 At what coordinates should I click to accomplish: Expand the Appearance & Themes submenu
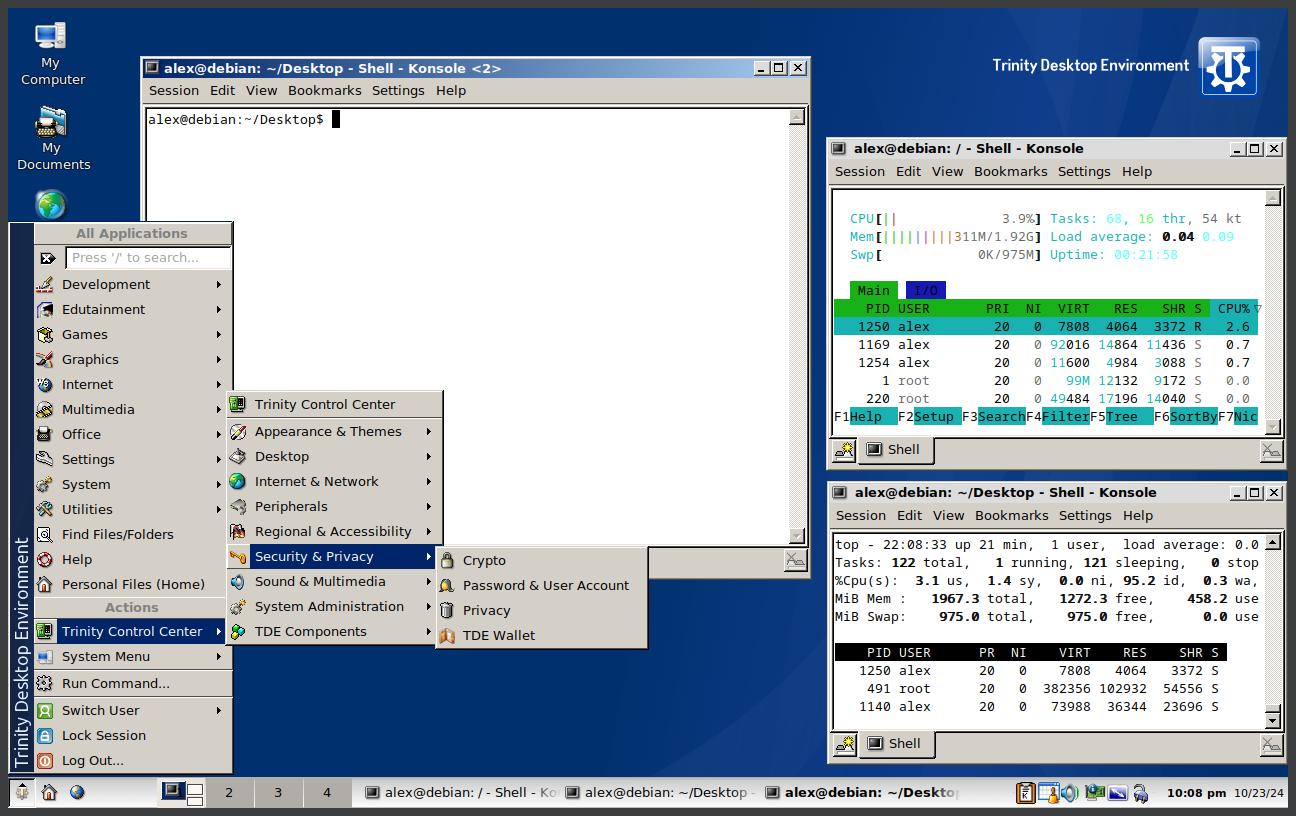click(328, 432)
